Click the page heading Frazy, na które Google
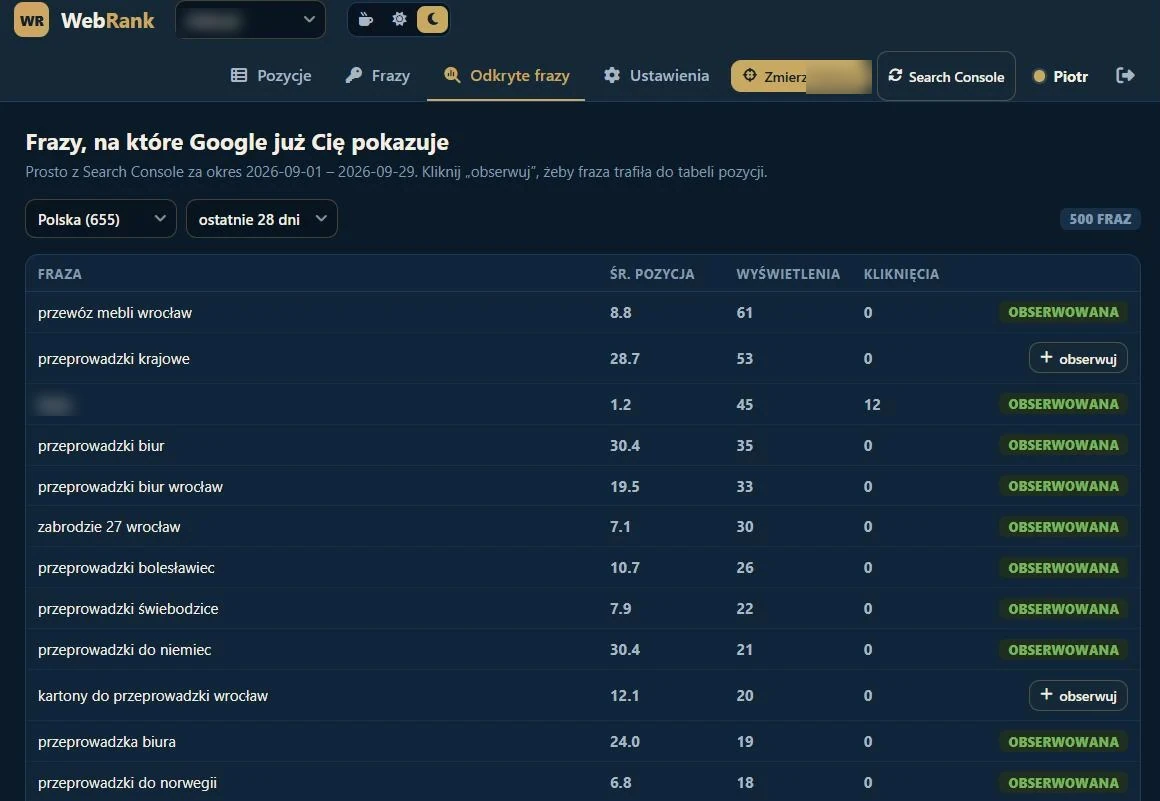The height and width of the screenshot is (801, 1160). coord(237,142)
